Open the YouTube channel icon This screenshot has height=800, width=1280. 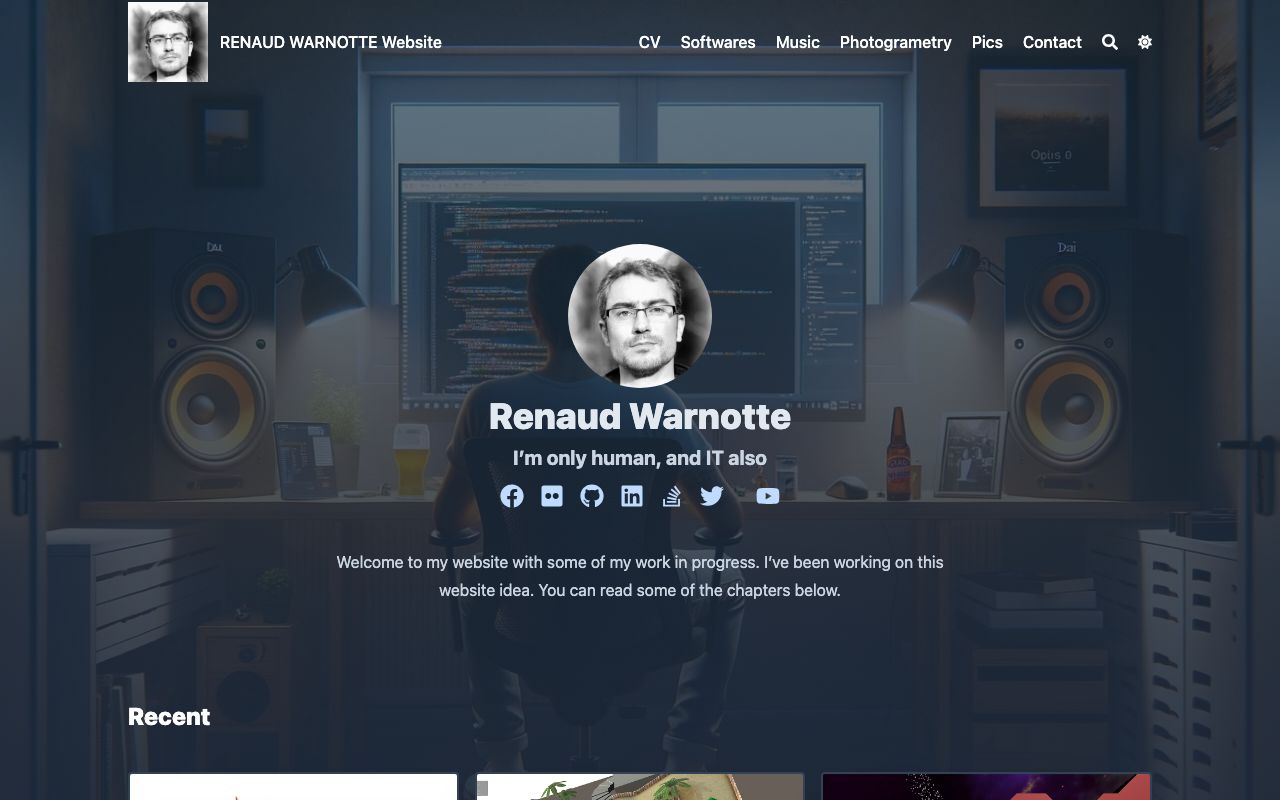767,496
